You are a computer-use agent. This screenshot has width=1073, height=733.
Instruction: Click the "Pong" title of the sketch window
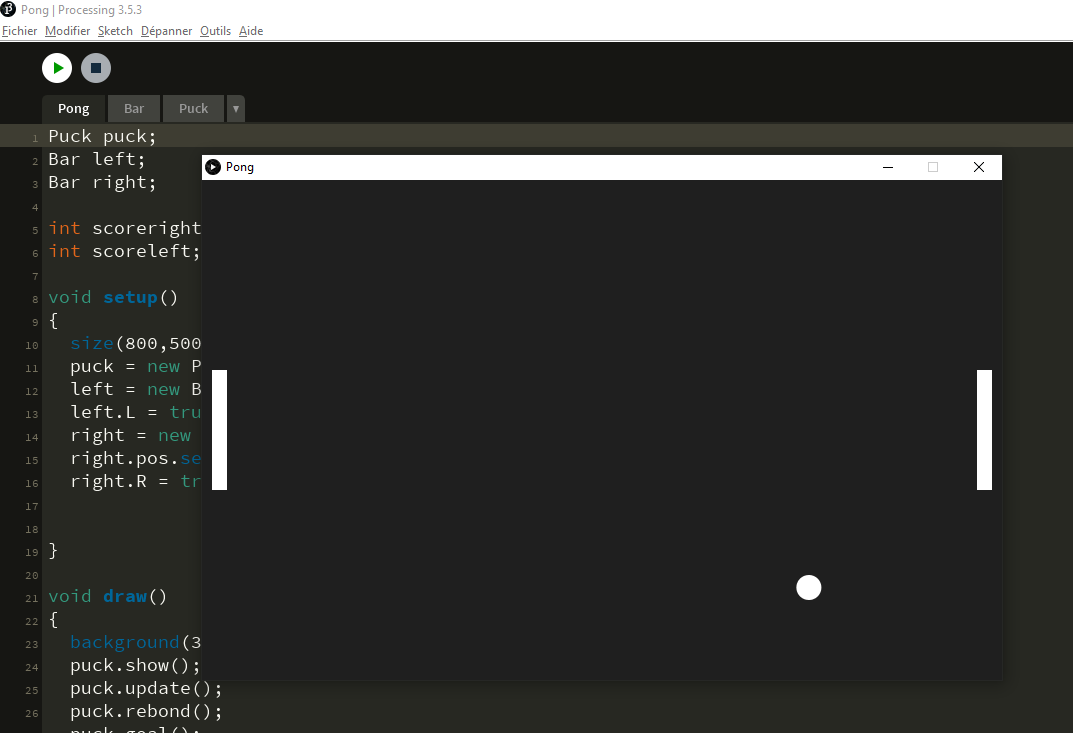click(x=240, y=167)
